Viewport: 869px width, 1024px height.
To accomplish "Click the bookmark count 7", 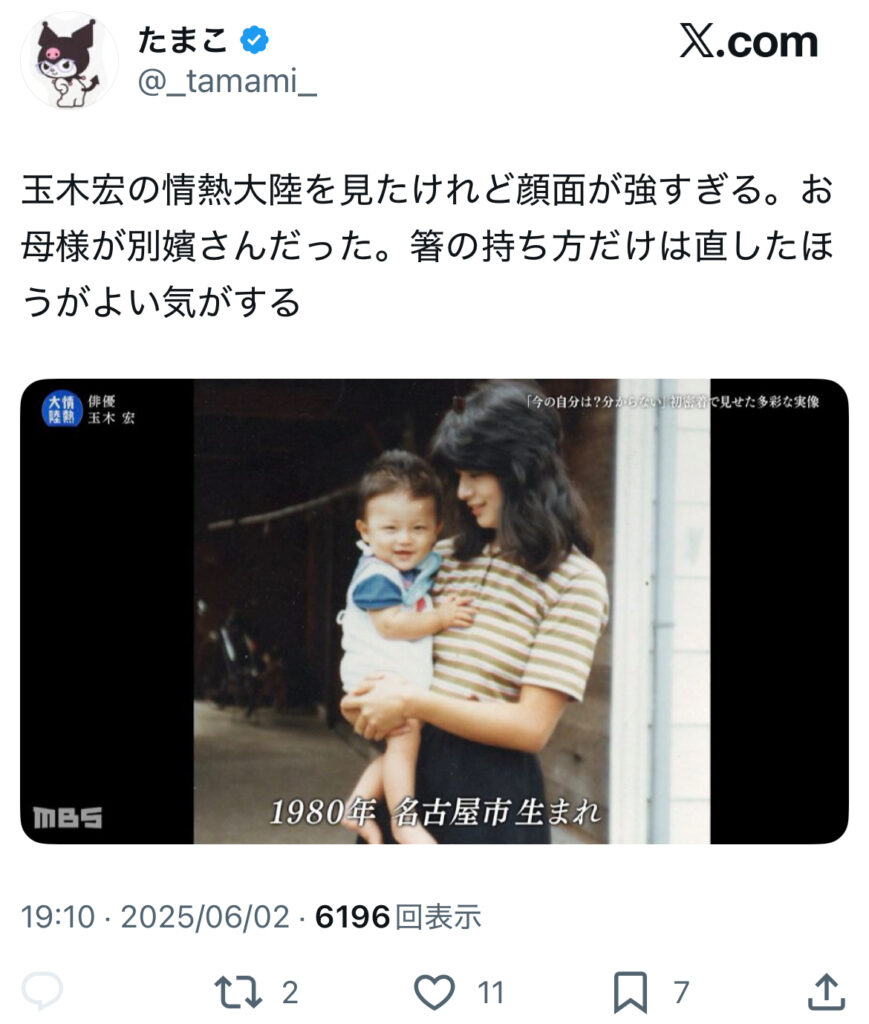I will pyautogui.click(x=682, y=993).
